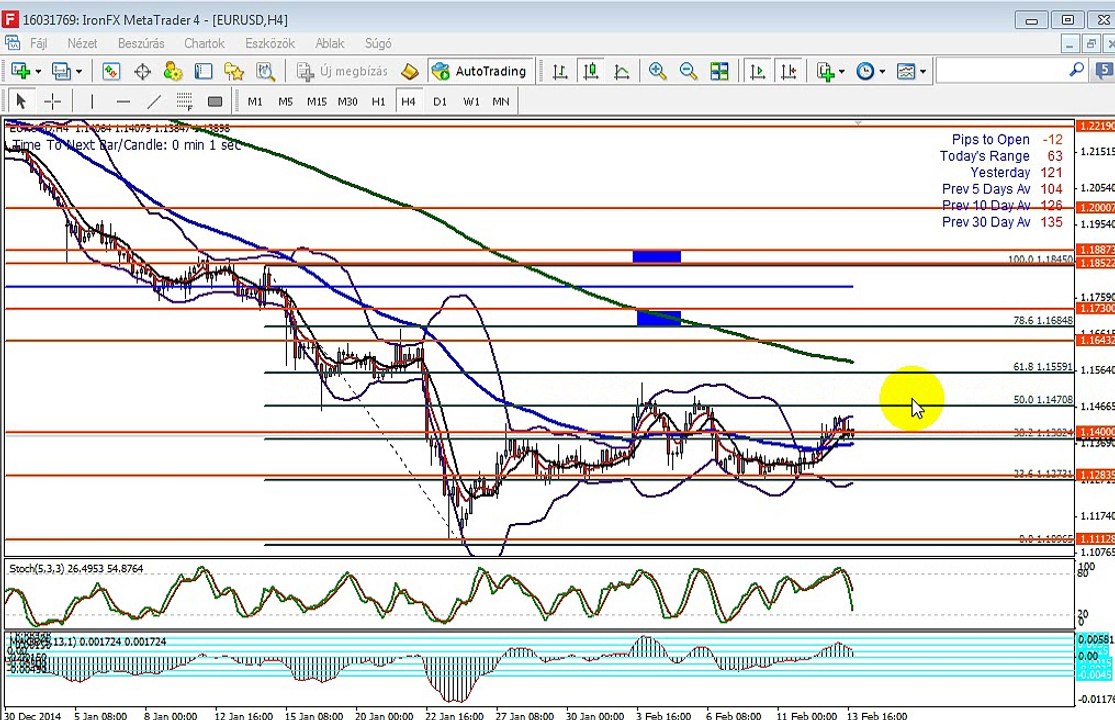The width and height of the screenshot is (1115, 720).
Task: Click the Új megbízás button
Action: pyautogui.click(x=343, y=71)
